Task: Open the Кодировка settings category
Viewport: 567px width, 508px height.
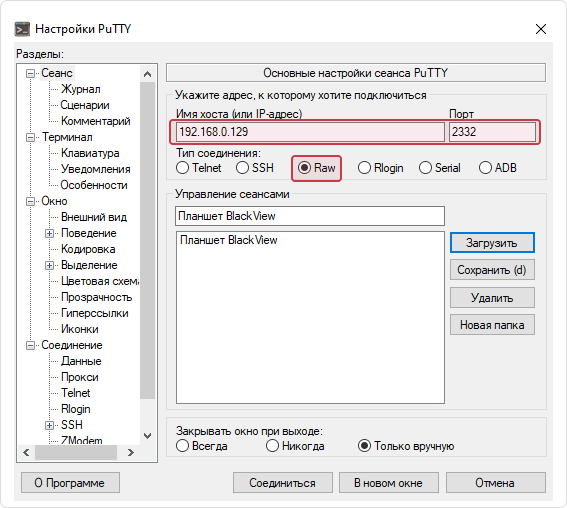Action: click(88, 249)
